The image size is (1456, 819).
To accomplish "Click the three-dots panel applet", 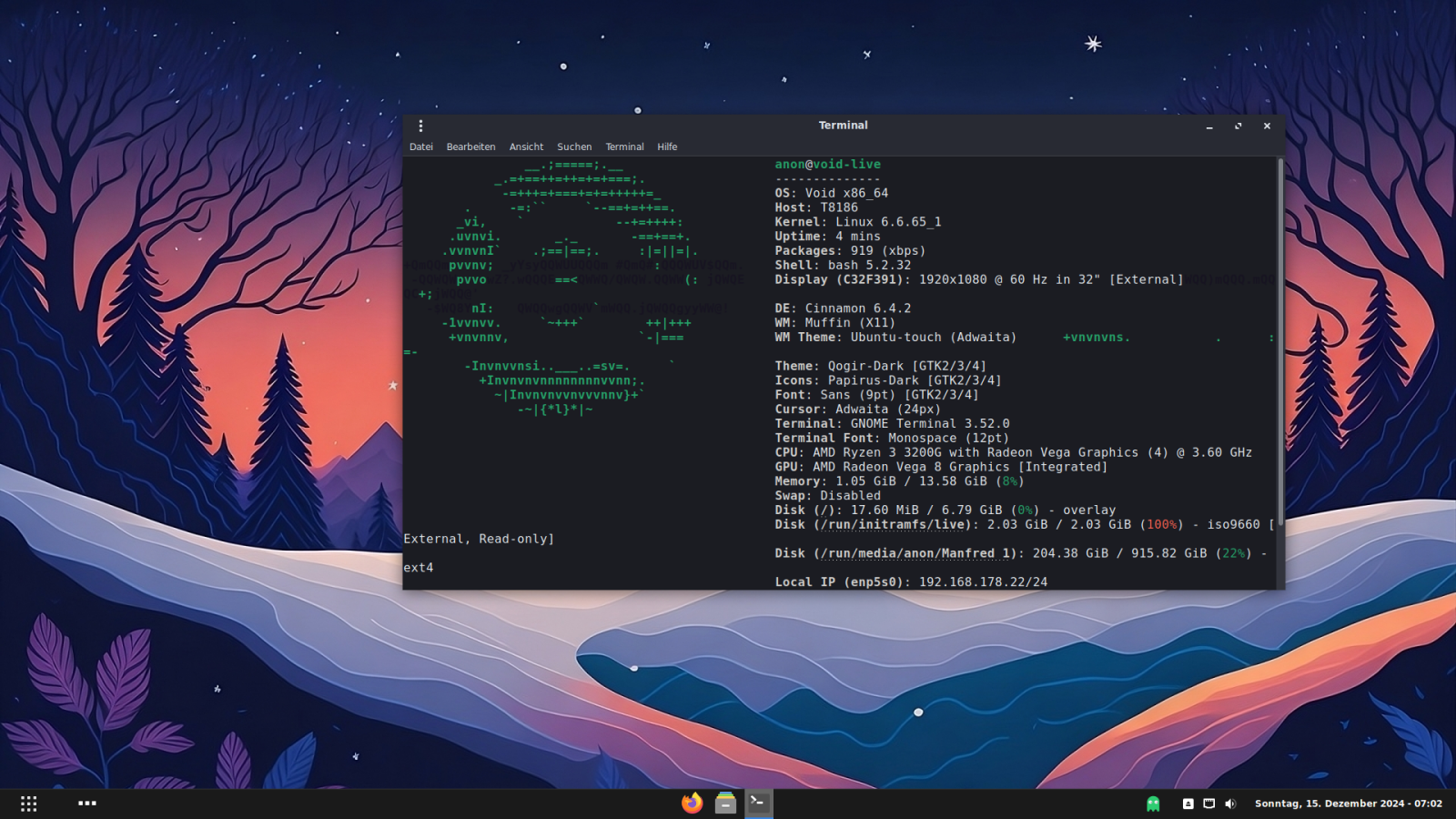I will coord(87,804).
